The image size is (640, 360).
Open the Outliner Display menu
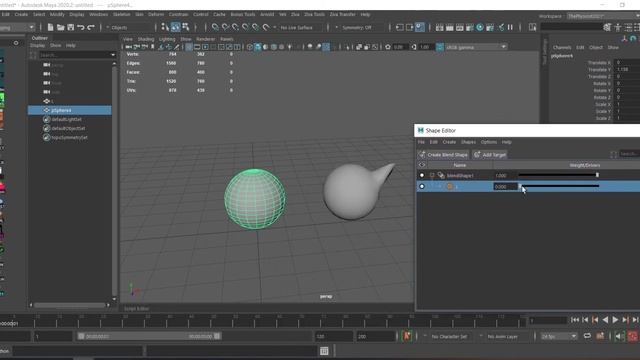[38, 45]
